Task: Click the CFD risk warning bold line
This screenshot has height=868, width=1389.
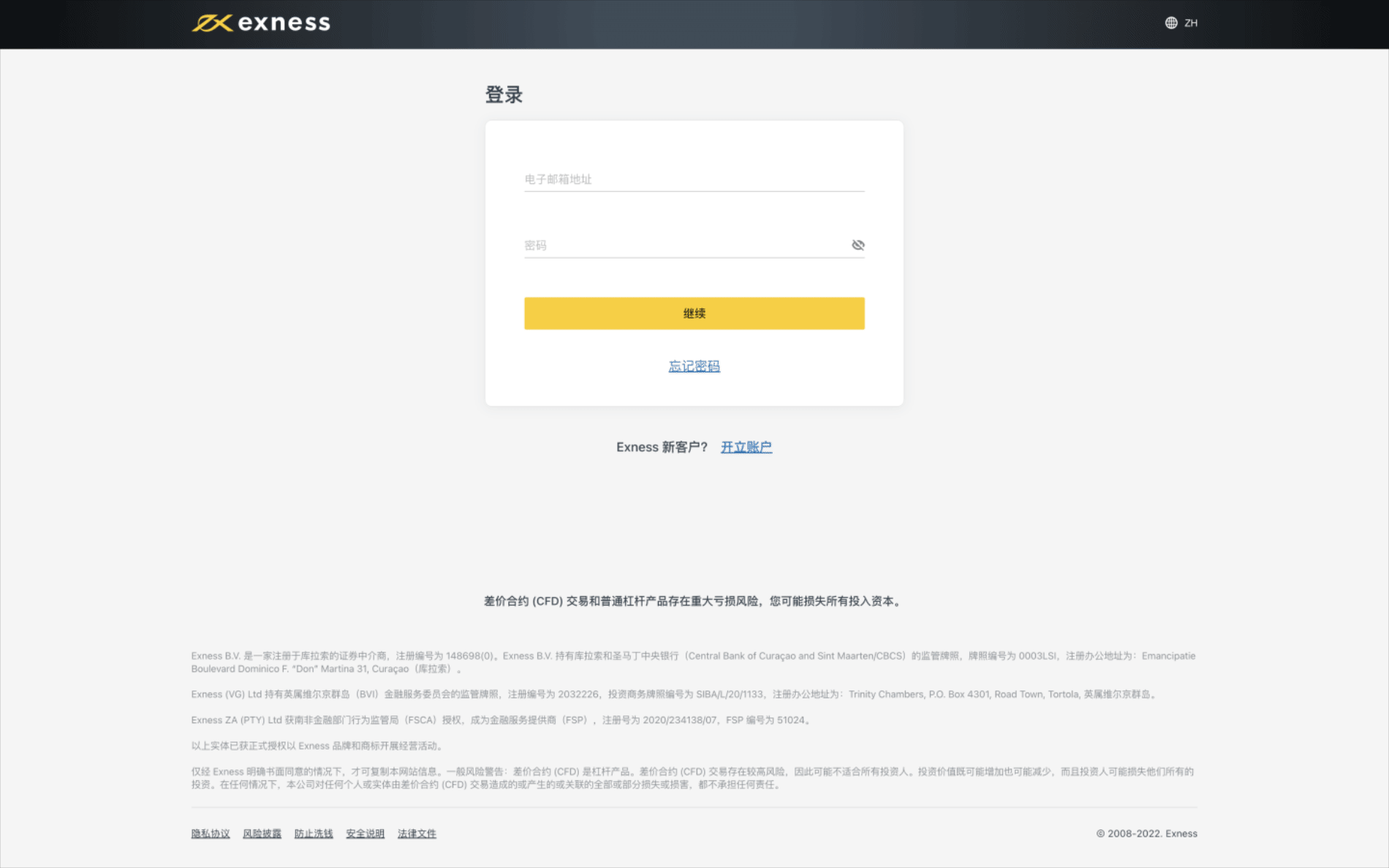Action: click(x=694, y=601)
